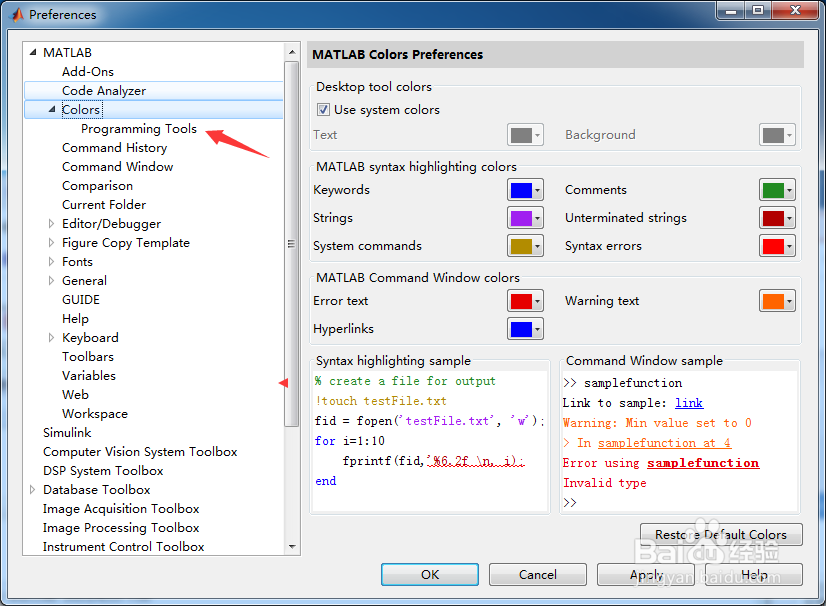
Task: Open the Hyperlinks color picker
Action: pyautogui.click(x=525, y=329)
